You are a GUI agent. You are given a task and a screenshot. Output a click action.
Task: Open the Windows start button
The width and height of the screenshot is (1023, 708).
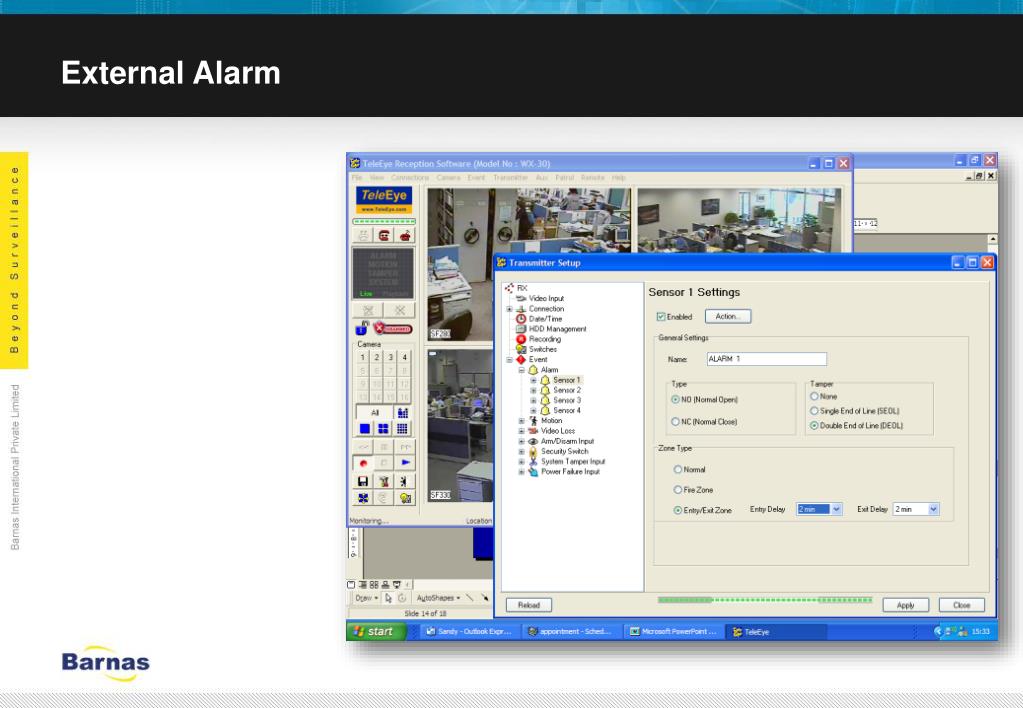[376, 631]
